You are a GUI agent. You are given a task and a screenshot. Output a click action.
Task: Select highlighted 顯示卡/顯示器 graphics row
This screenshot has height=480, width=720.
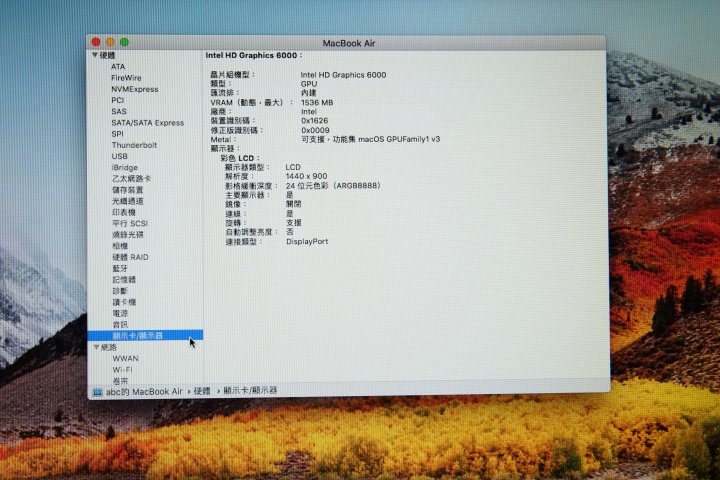[x=145, y=336]
